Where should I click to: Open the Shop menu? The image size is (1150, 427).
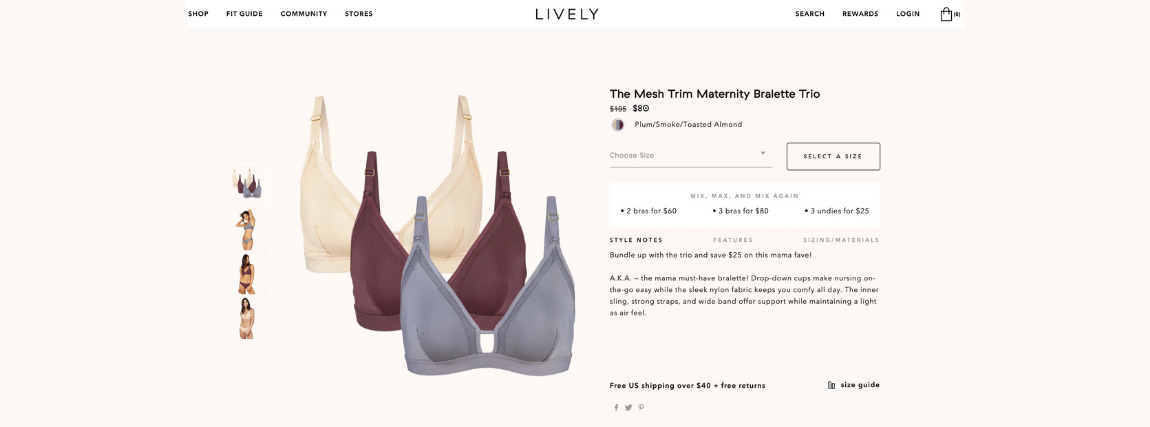198,14
